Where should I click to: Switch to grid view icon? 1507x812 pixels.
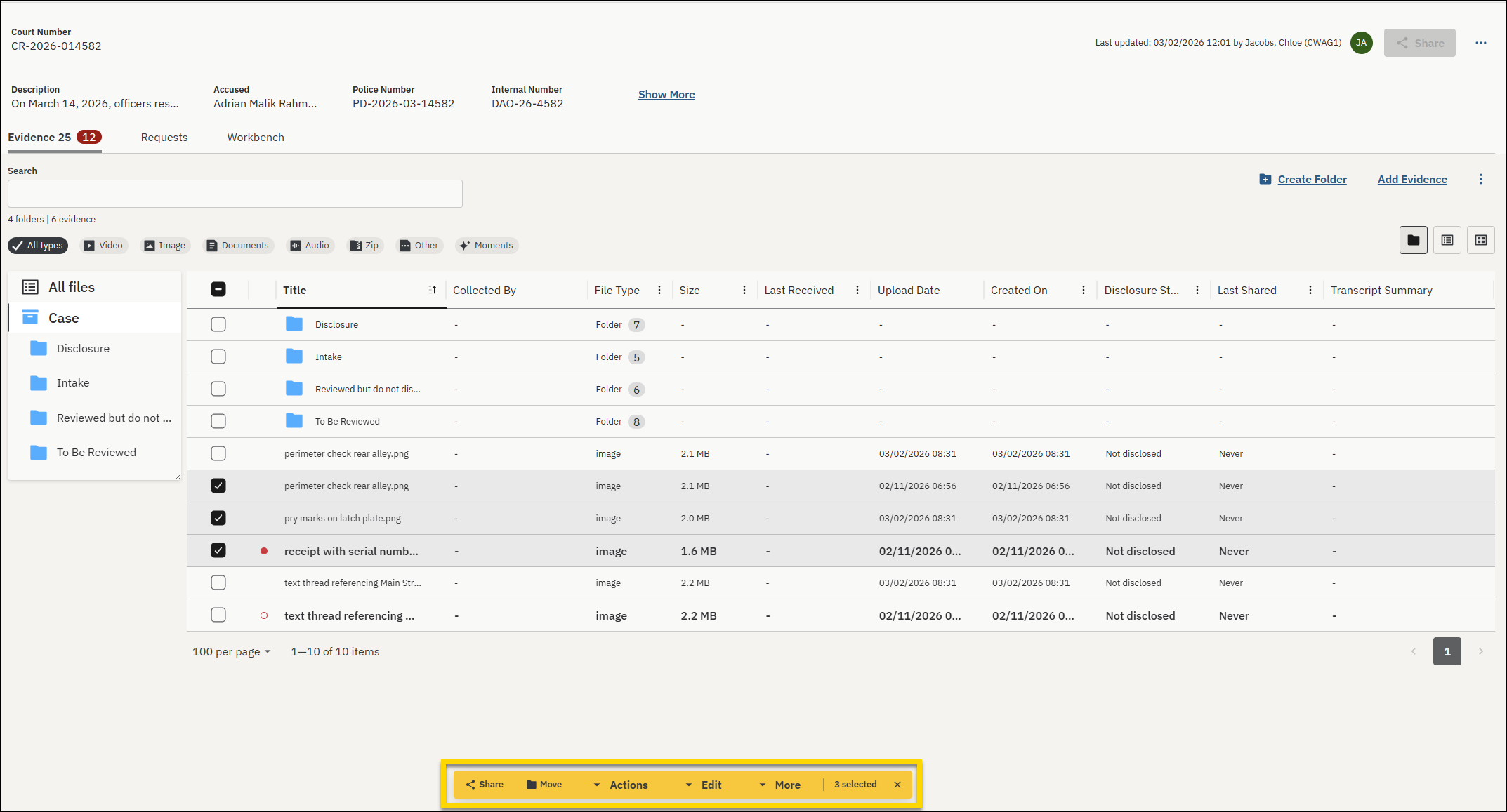[x=1480, y=239]
